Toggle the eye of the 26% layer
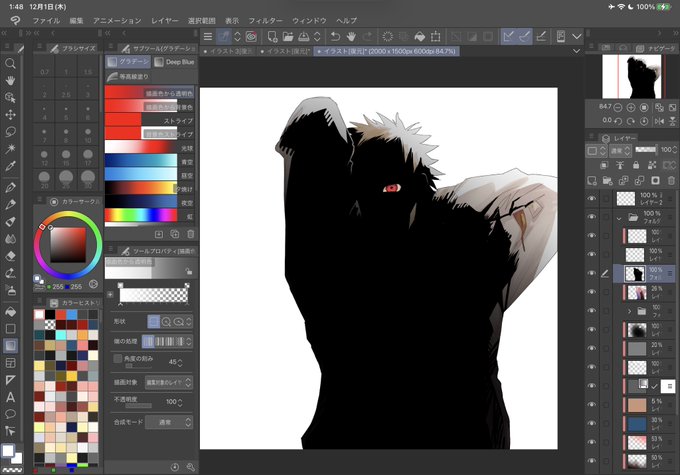The width and height of the screenshot is (680, 475). [x=592, y=292]
